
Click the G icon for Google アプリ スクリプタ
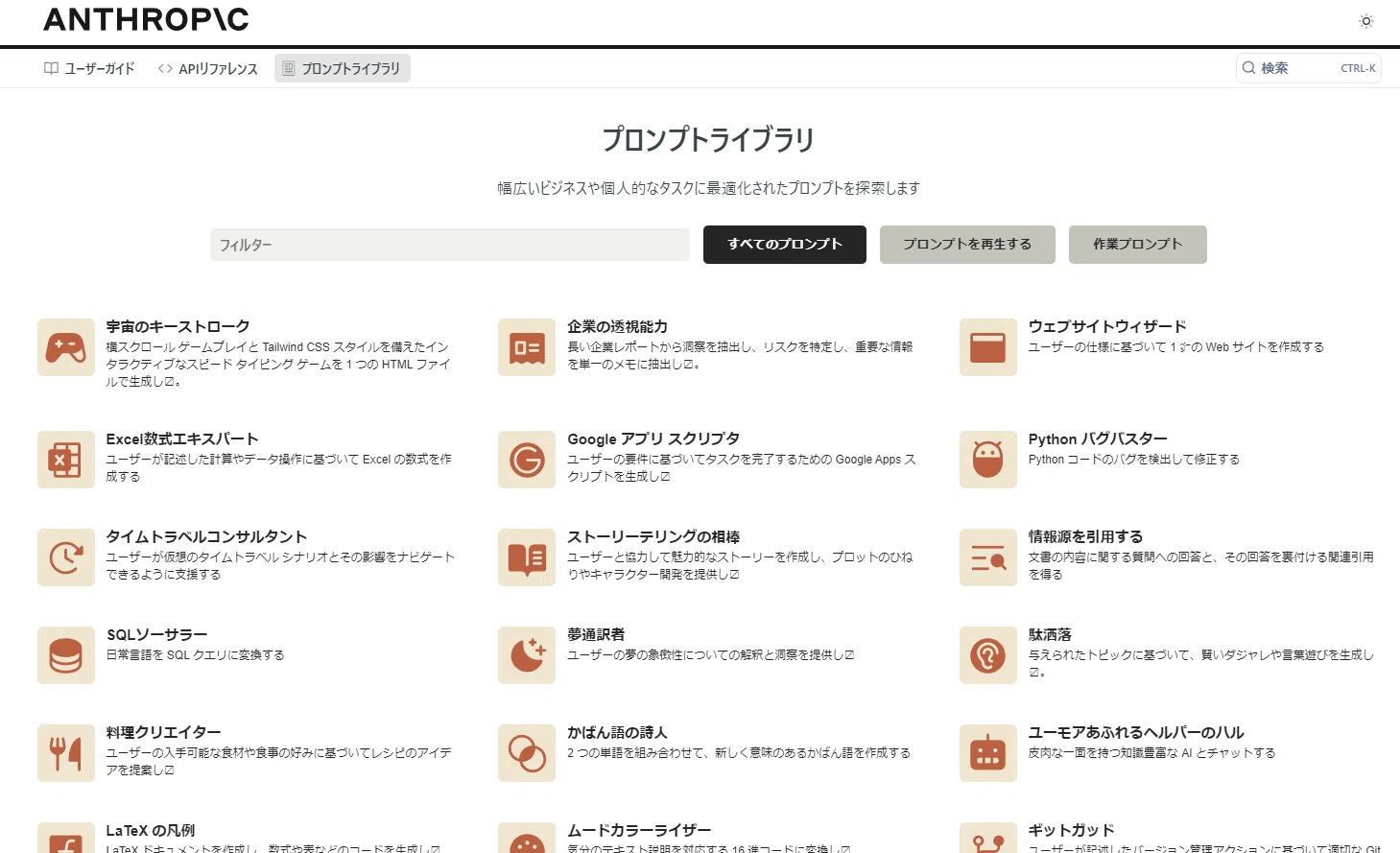click(527, 460)
